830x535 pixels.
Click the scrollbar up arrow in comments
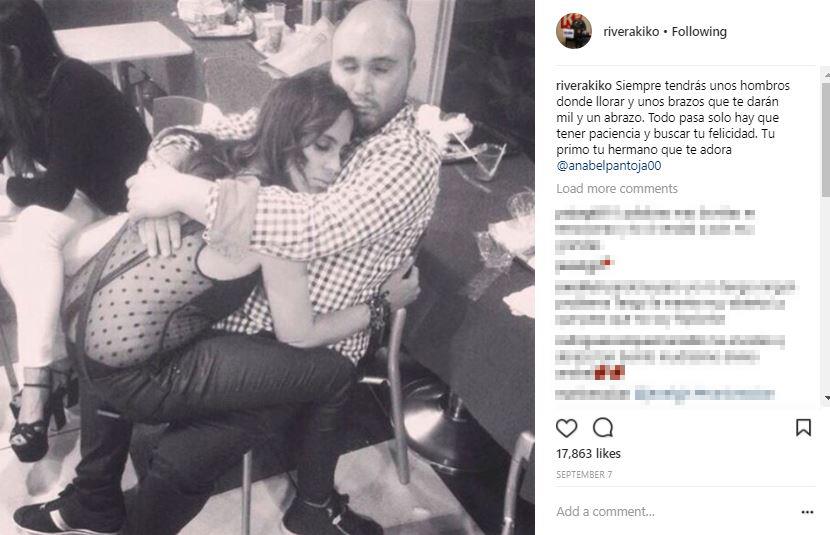tap(826, 76)
